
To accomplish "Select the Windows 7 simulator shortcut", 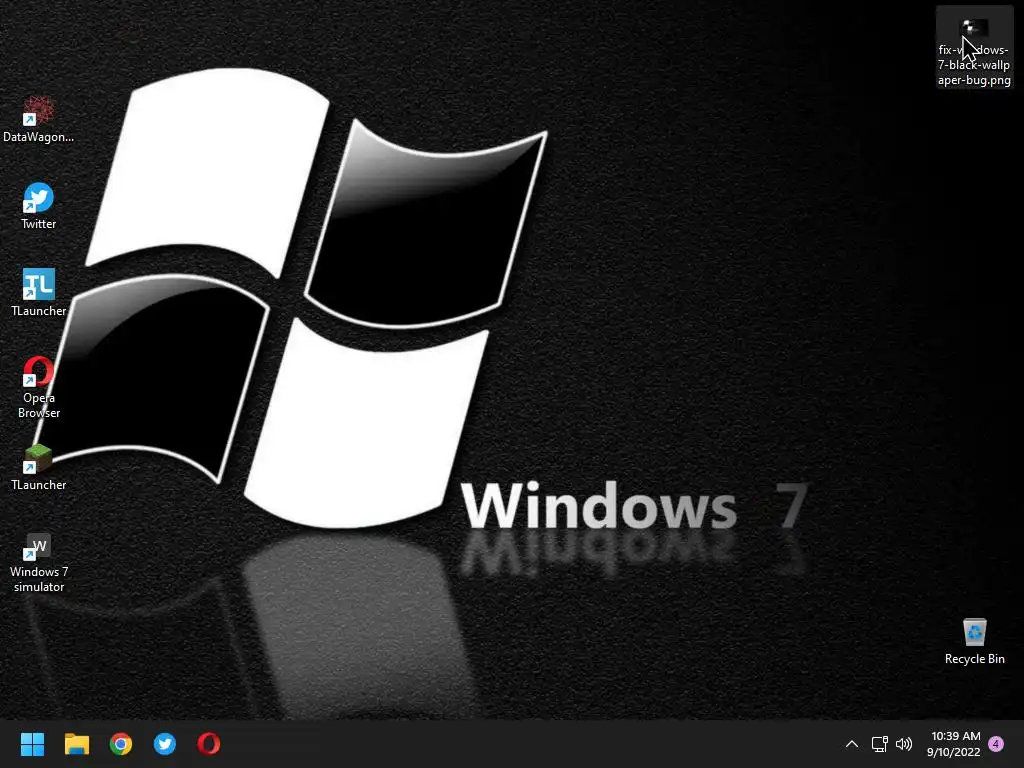I will point(39,562).
